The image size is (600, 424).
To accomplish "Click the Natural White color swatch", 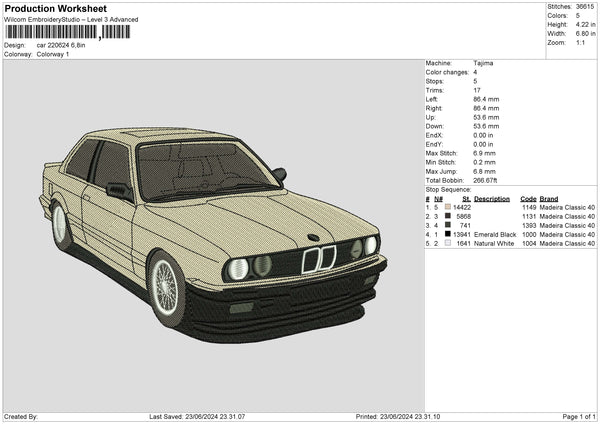I will pyautogui.click(x=448, y=243).
